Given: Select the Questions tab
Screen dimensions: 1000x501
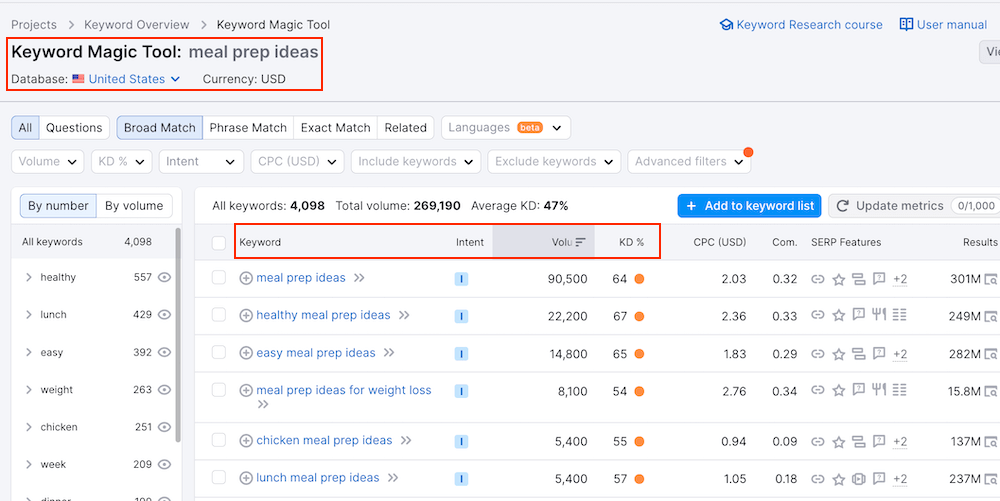Looking at the screenshot, I should point(74,128).
